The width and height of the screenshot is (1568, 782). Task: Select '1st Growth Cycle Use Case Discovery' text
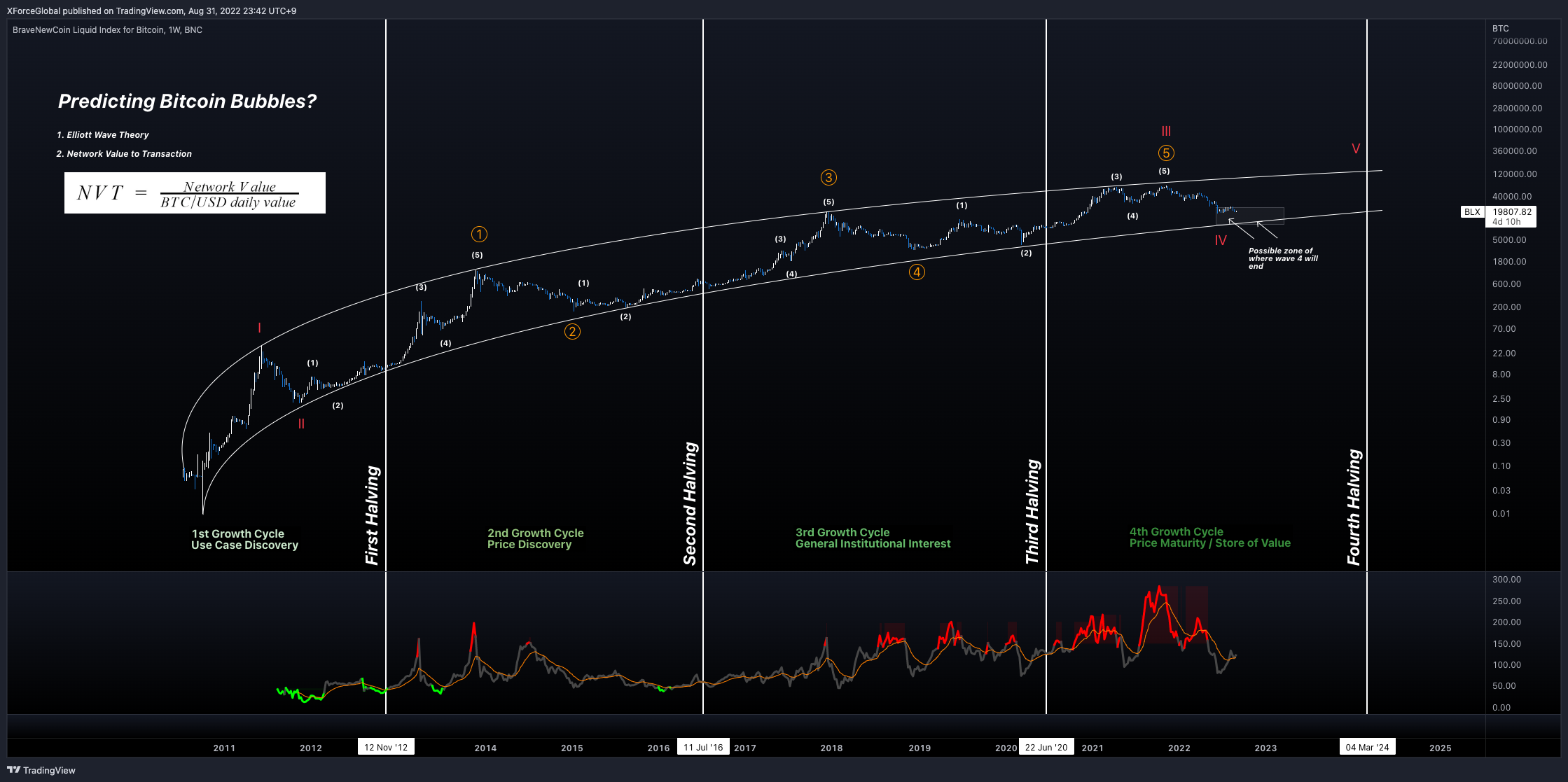click(244, 540)
